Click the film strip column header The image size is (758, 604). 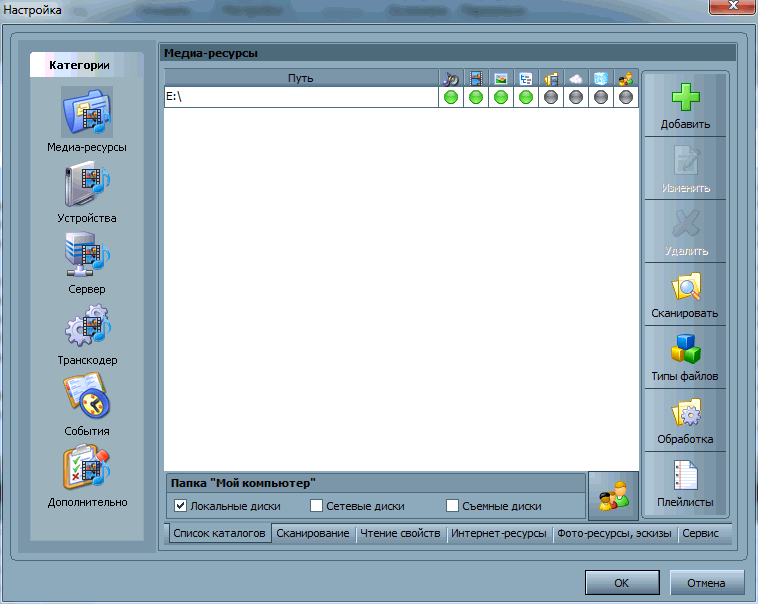pyautogui.click(x=476, y=78)
